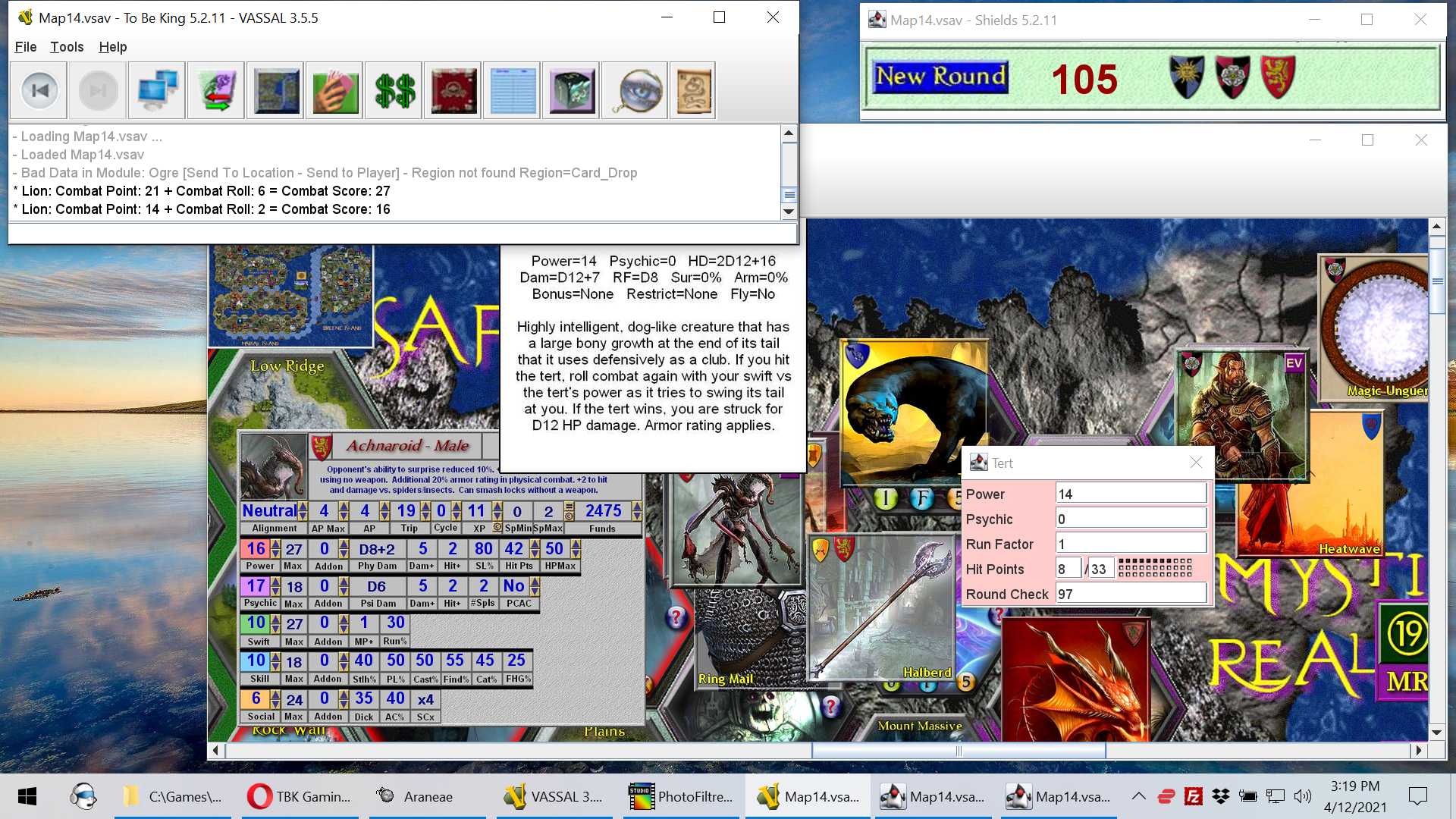The height and width of the screenshot is (819, 1456).
Task: Click the chat message input line
Action: click(402, 233)
